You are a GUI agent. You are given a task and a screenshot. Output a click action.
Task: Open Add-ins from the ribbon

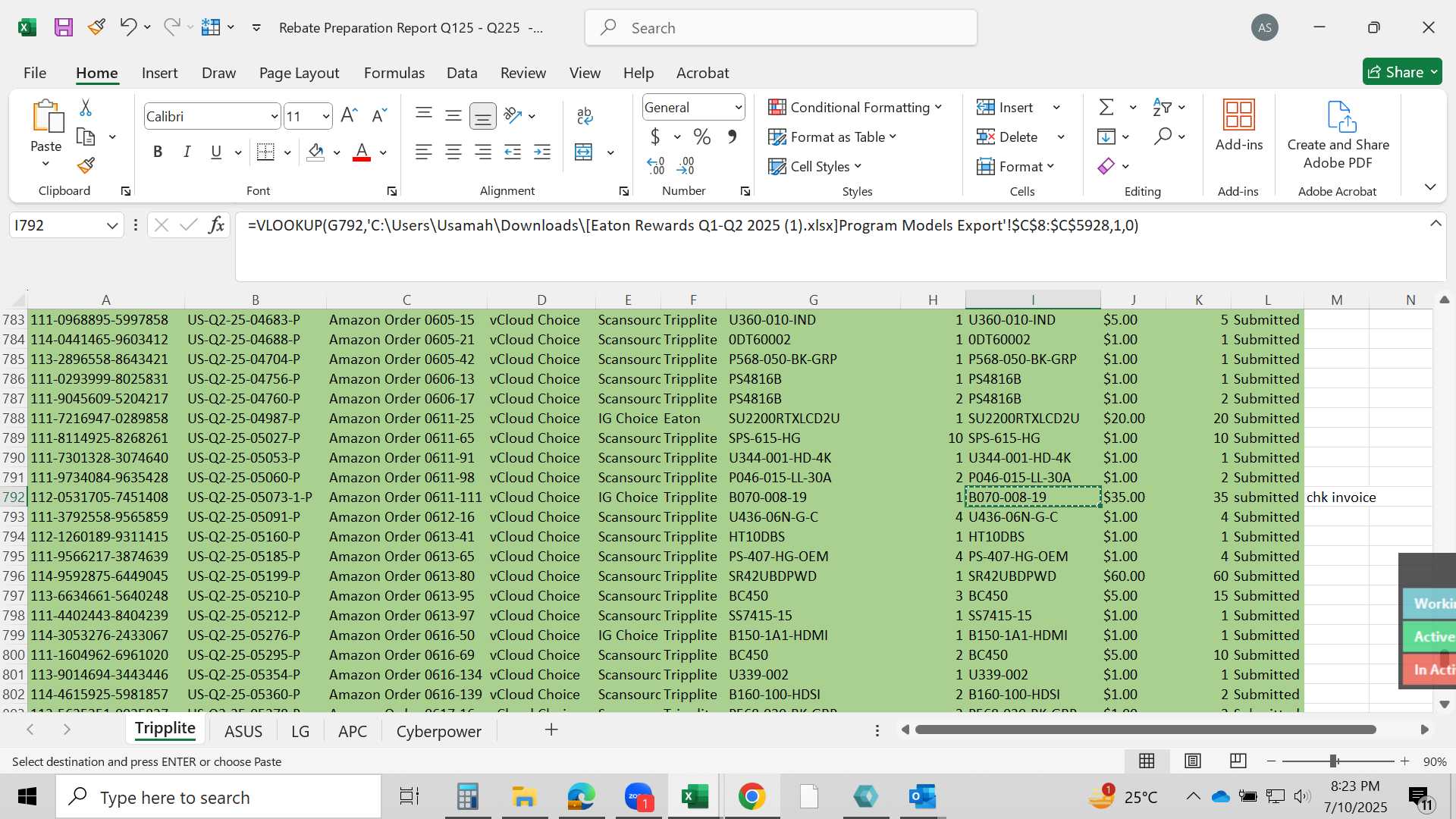[x=1239, y=125]
